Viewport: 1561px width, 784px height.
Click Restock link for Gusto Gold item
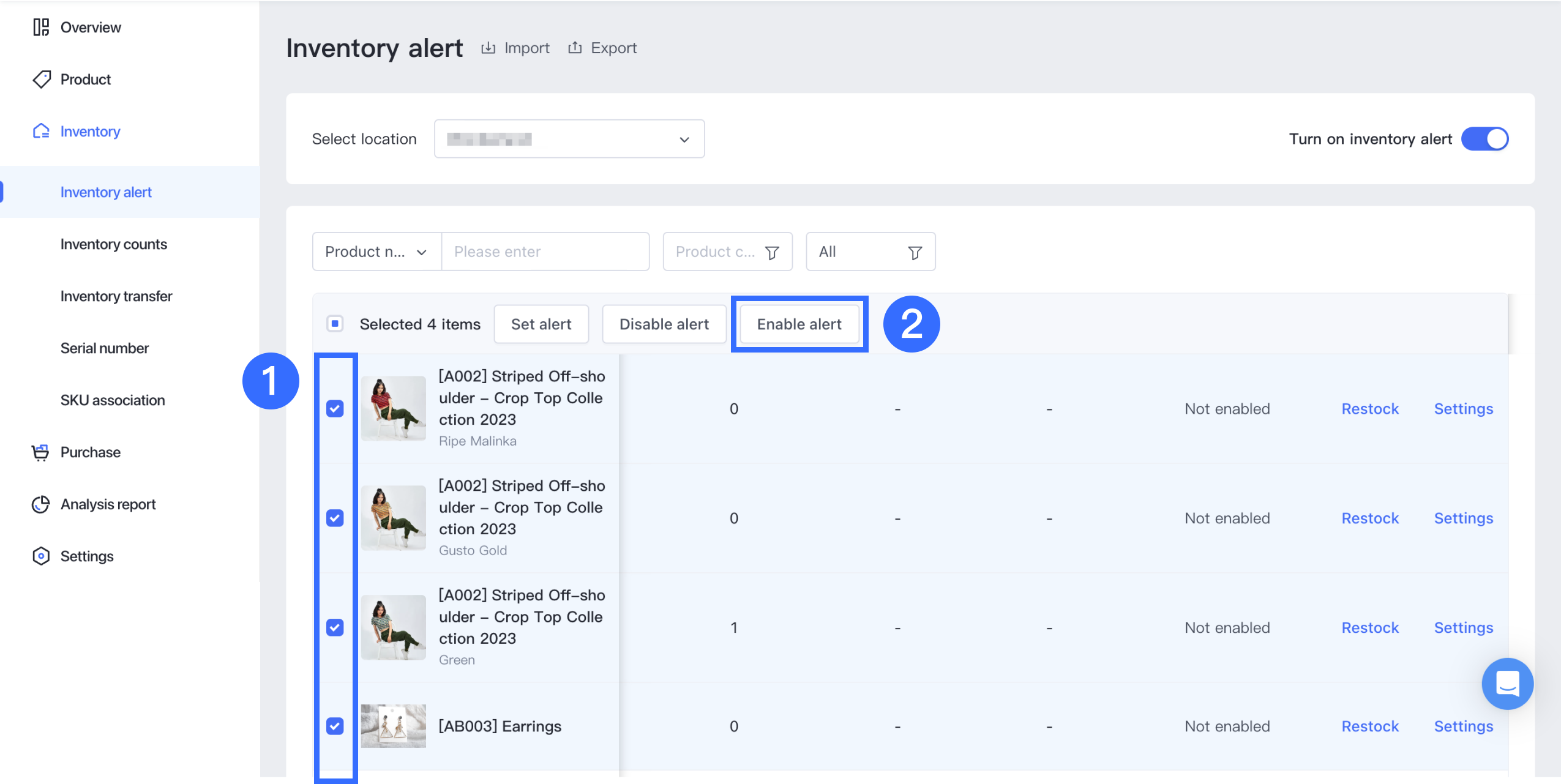tap(1370, 518)
